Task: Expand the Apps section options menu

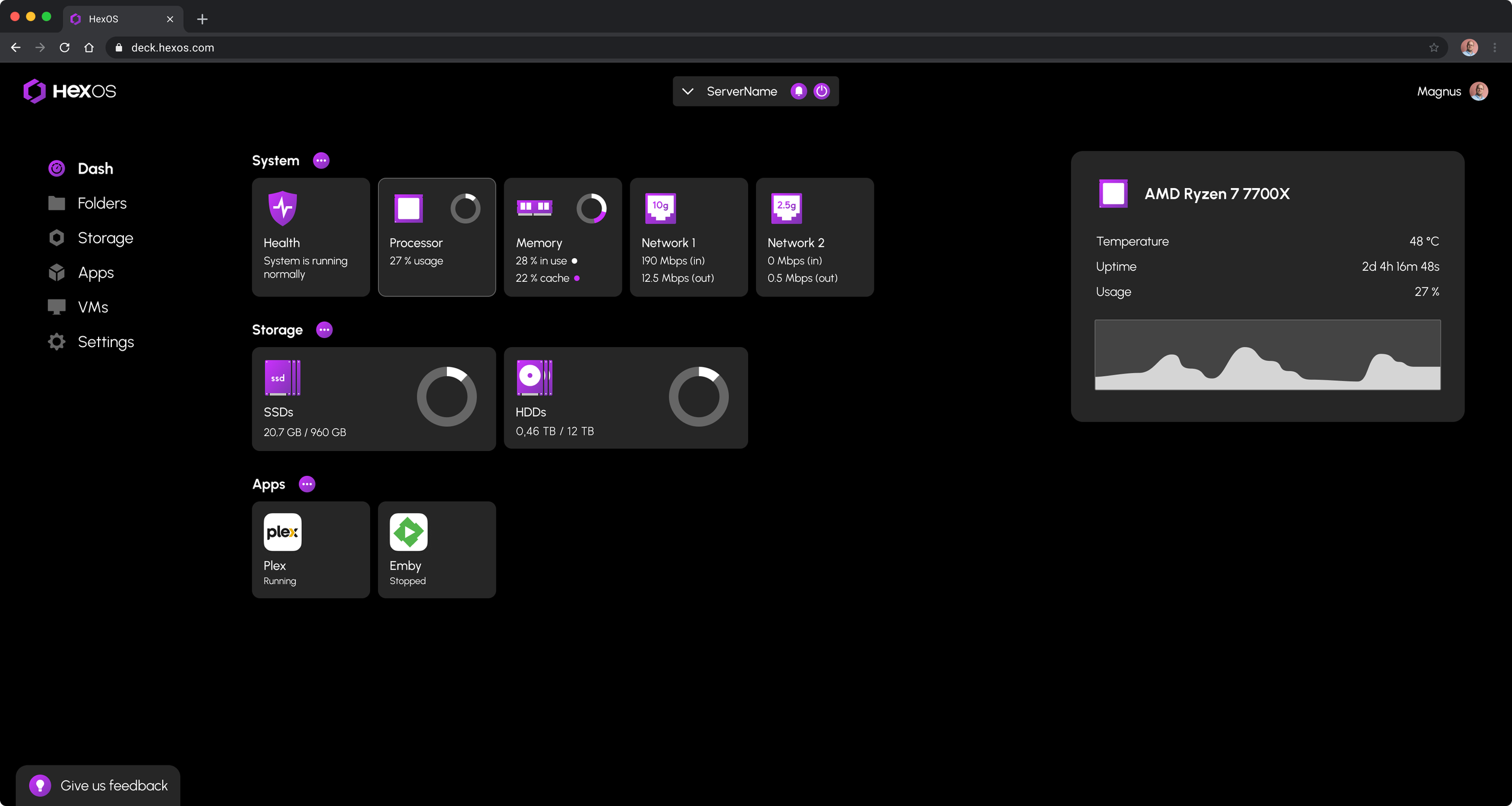Action: pos(308,484)
